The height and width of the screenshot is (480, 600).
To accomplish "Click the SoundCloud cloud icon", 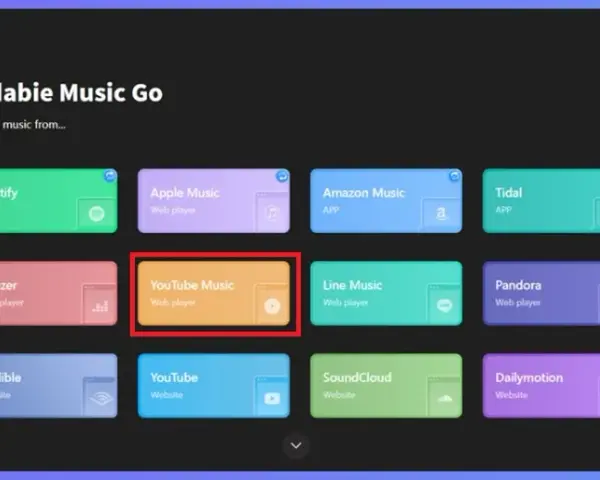I will tap(444, 398).
